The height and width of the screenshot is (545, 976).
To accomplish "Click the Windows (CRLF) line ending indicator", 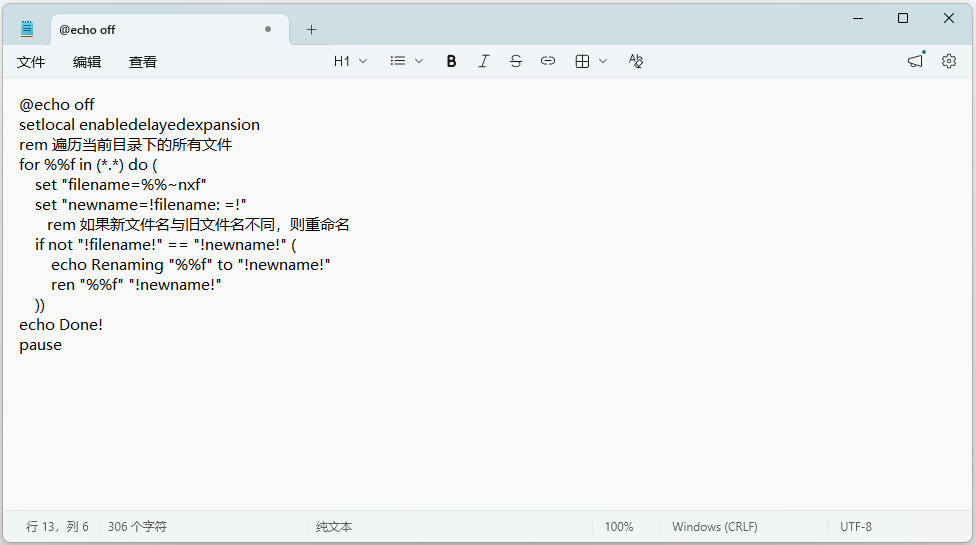I will click(715, 526).
